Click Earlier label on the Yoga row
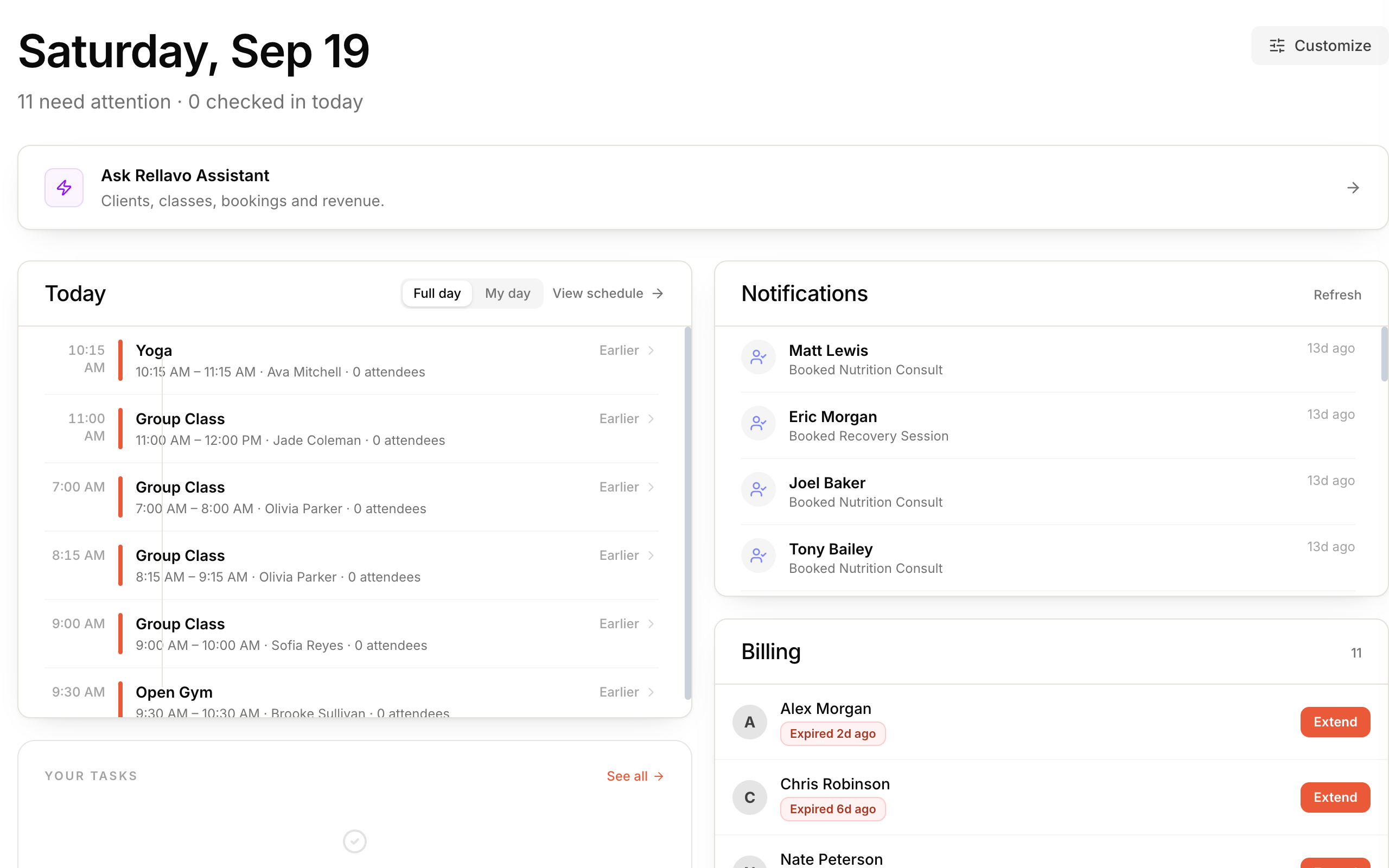Screen dimensions: 1389x868 tap(619, 350)
